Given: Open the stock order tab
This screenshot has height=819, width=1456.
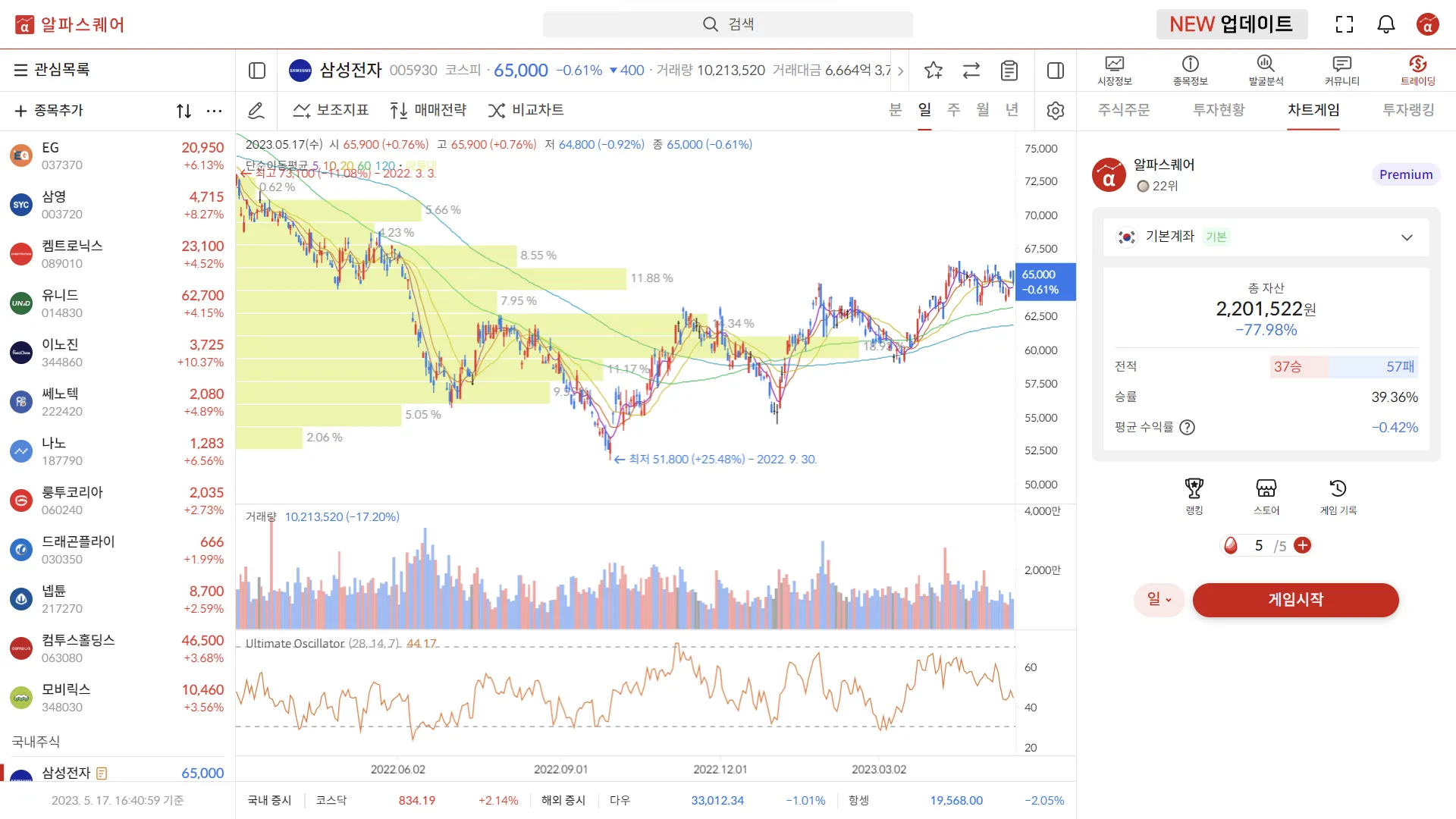Looking at the screenshot, I should pyautogui.click(x=1124, y=110).
